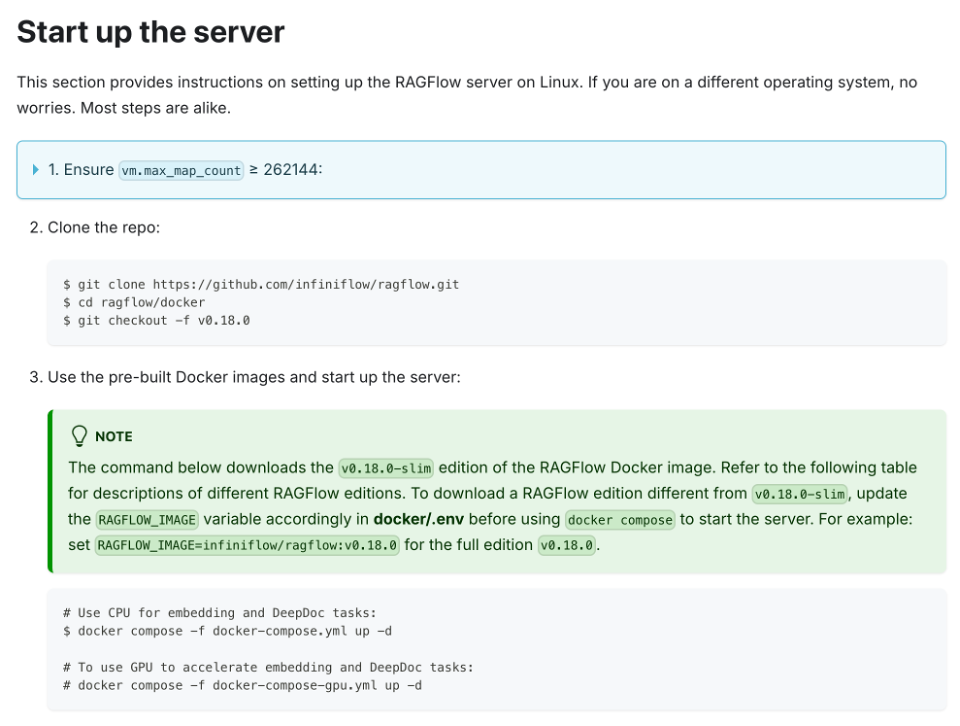Click the intro paragraph about RAGFlow server on Linux
Screen dimensions: 960x726
click(467, 95)
